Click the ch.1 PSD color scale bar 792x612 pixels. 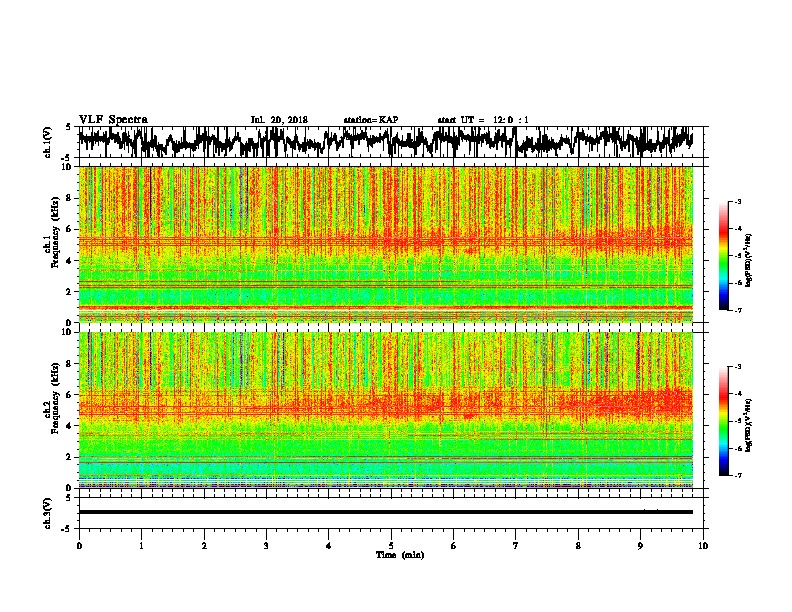[x=723, y=256]
